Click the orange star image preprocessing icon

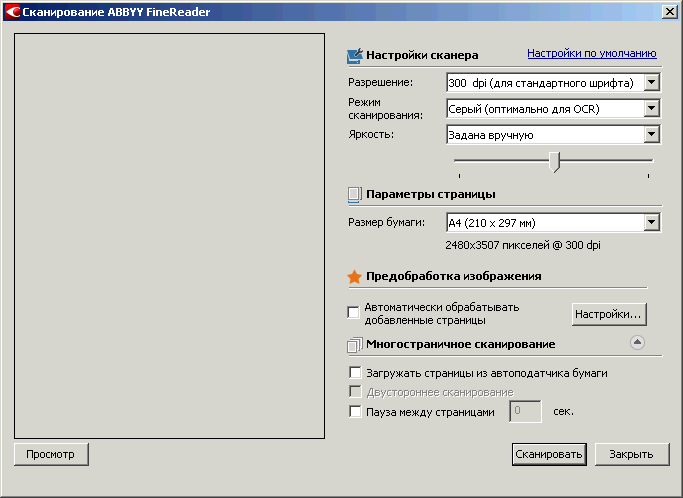355,276
